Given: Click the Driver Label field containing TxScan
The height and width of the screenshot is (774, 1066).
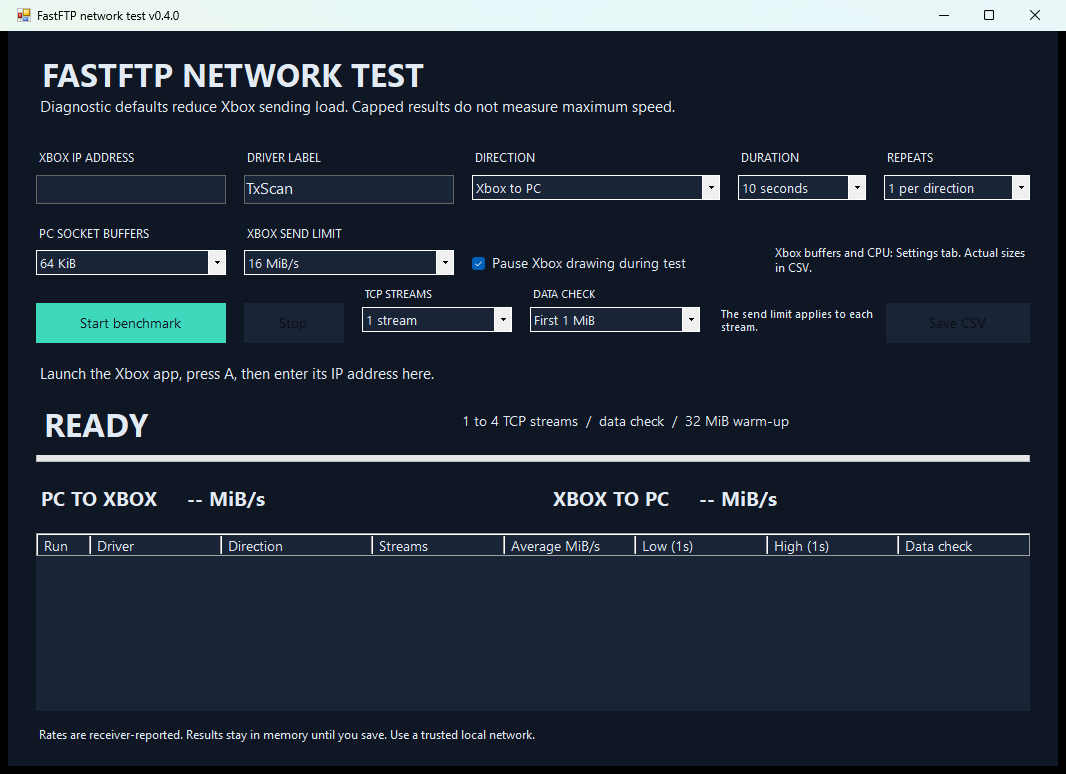Looking at the screenshot, I should point(349,189).
